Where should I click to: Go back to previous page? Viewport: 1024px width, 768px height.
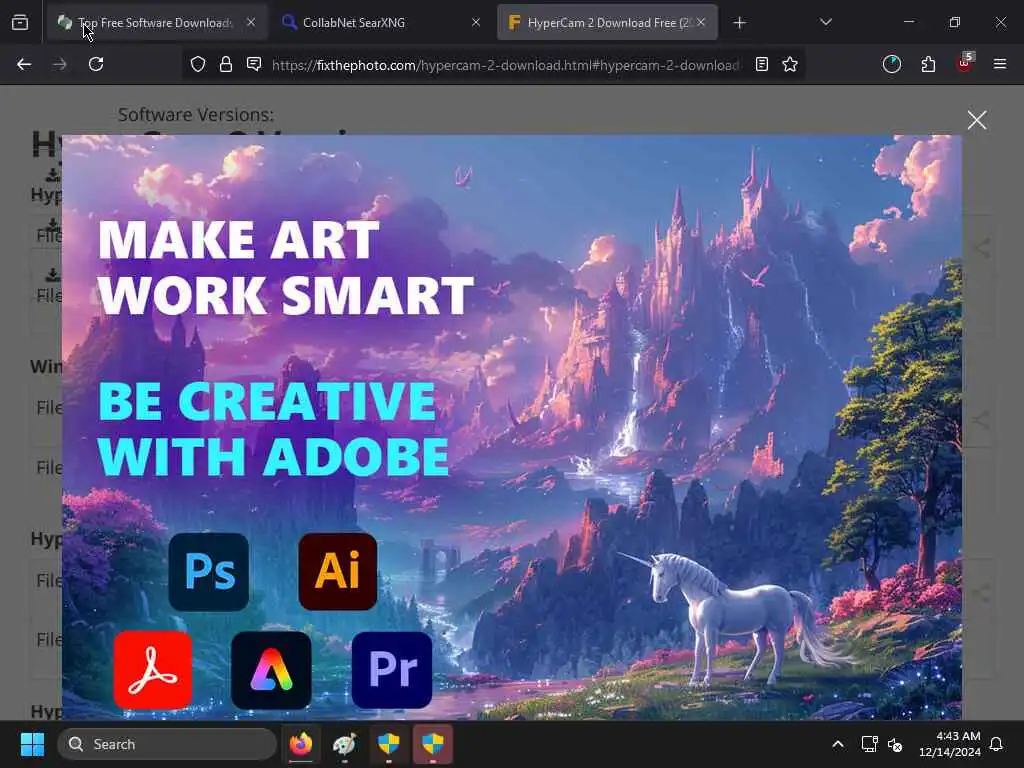24,64
